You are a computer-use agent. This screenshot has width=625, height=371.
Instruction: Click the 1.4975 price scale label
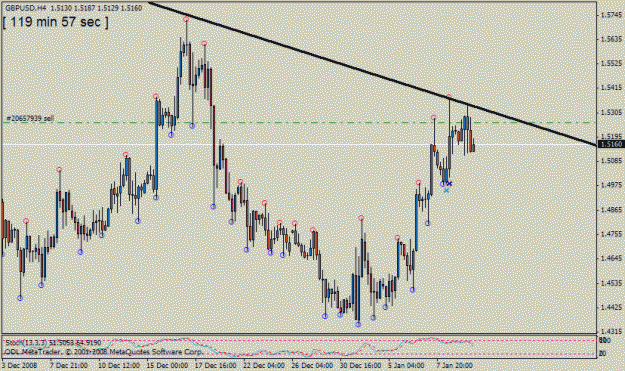coord(611,185)
